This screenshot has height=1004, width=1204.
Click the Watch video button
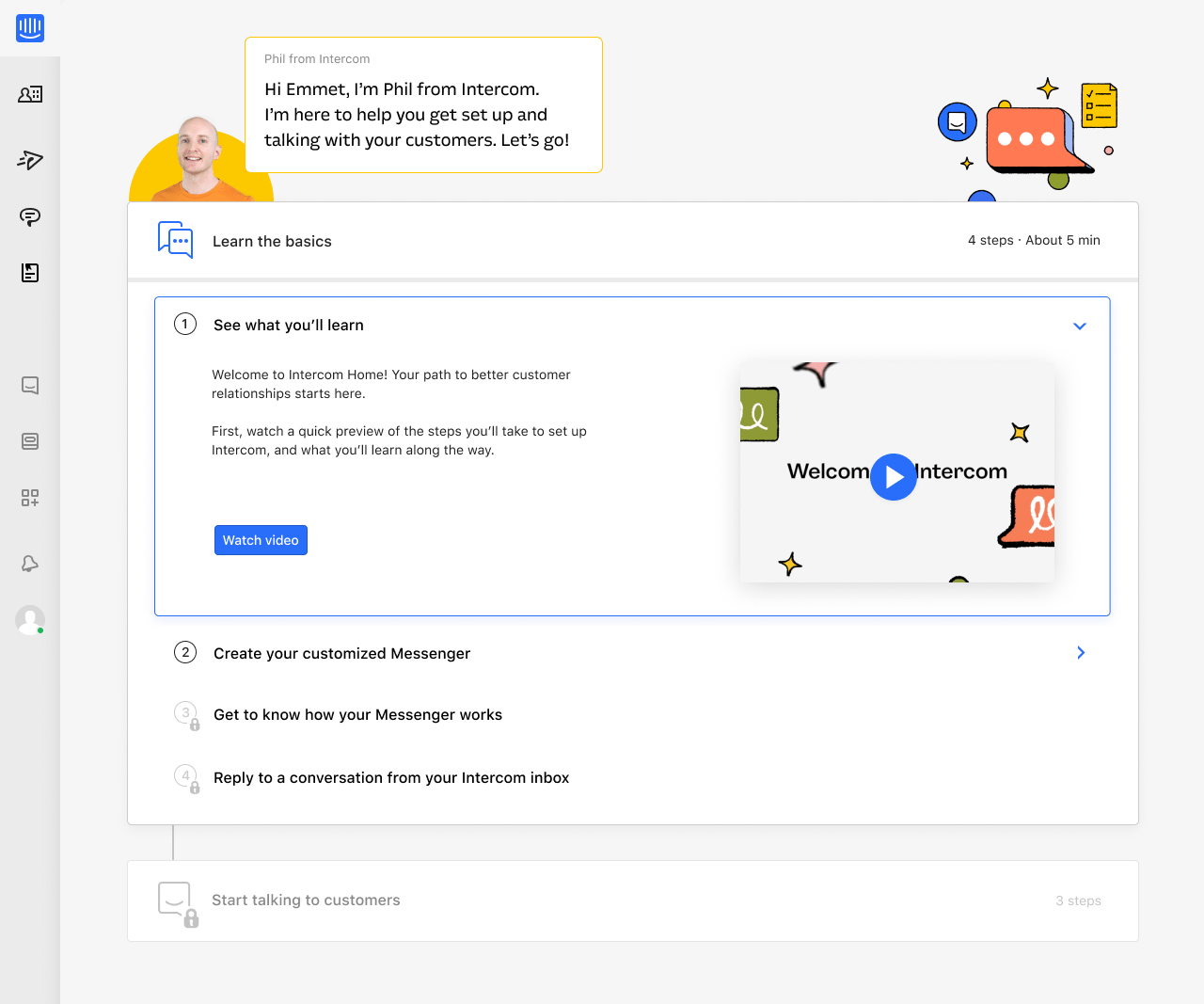point(261,539)
